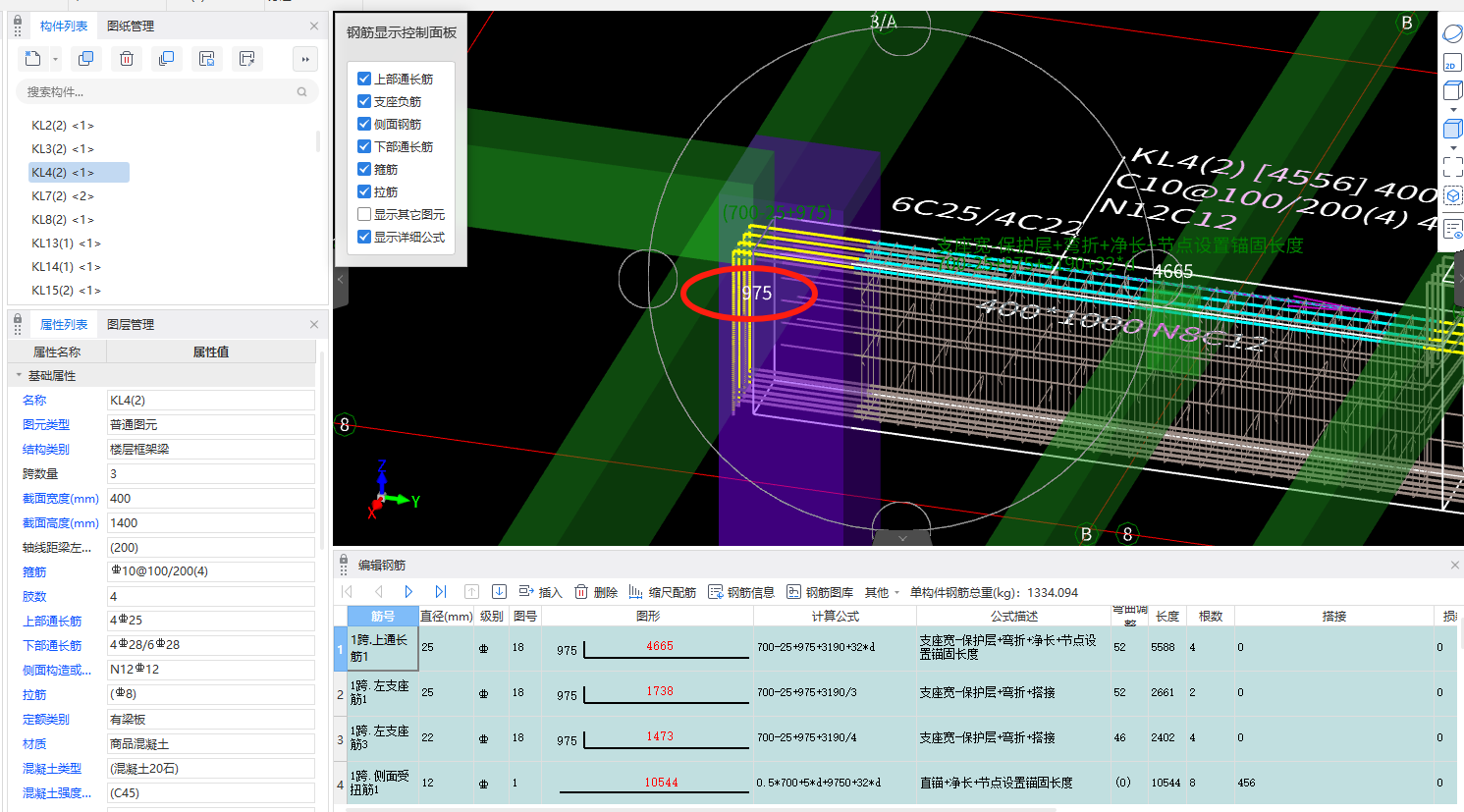The width and height of the screenshot is (1464, 812).
Task: Click the wireframe cube view icon
Action: tap(1452, 91)
